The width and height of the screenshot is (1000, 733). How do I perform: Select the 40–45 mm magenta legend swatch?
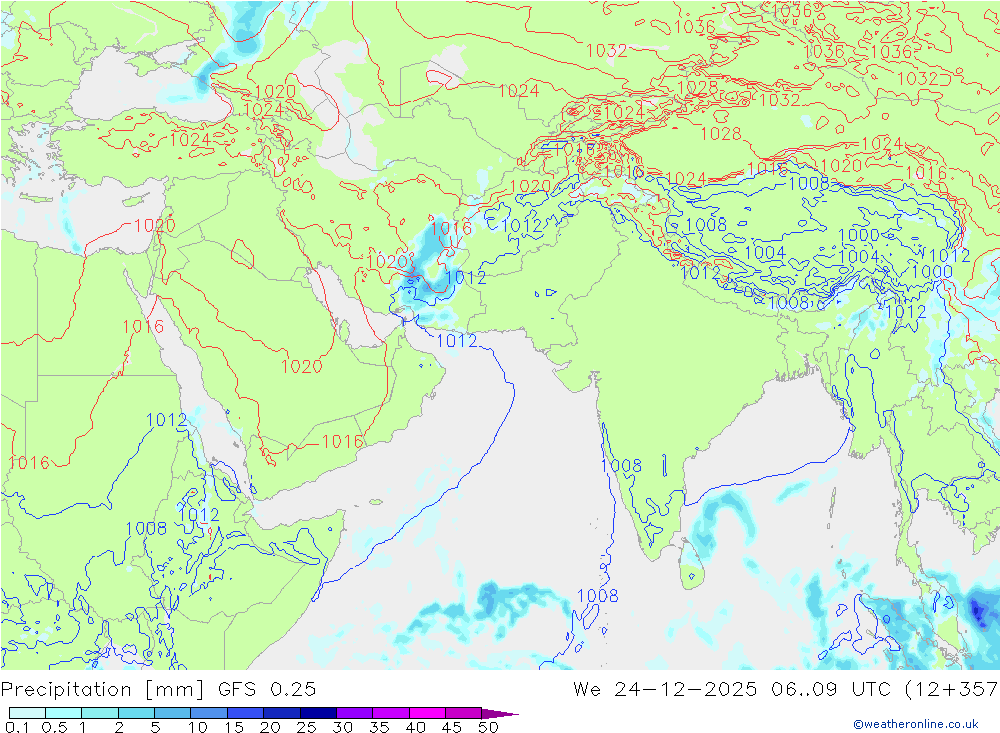427,713
